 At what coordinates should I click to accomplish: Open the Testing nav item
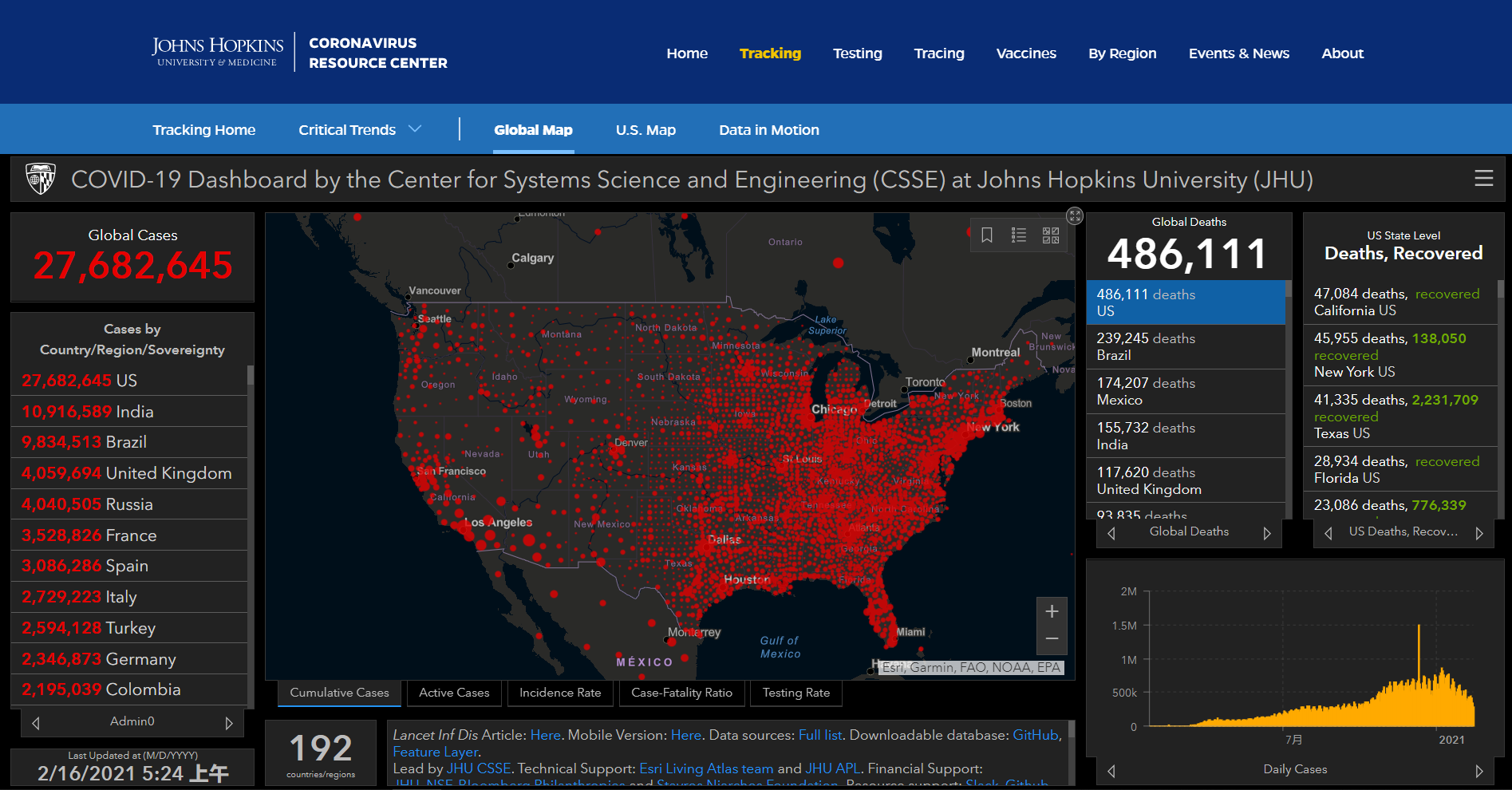(x=858, y=53)
